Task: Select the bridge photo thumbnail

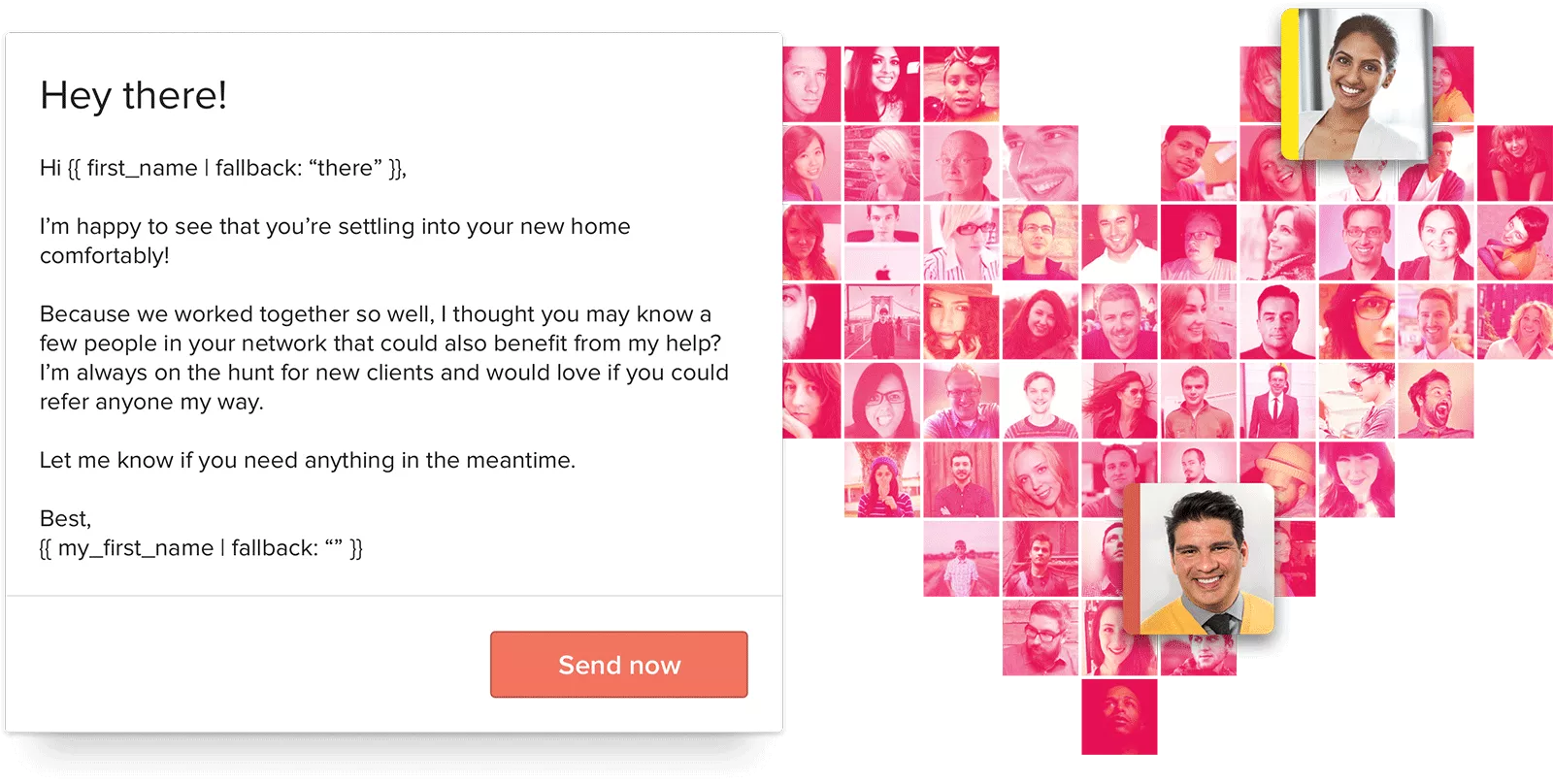Action: click(x=881, y=321)
